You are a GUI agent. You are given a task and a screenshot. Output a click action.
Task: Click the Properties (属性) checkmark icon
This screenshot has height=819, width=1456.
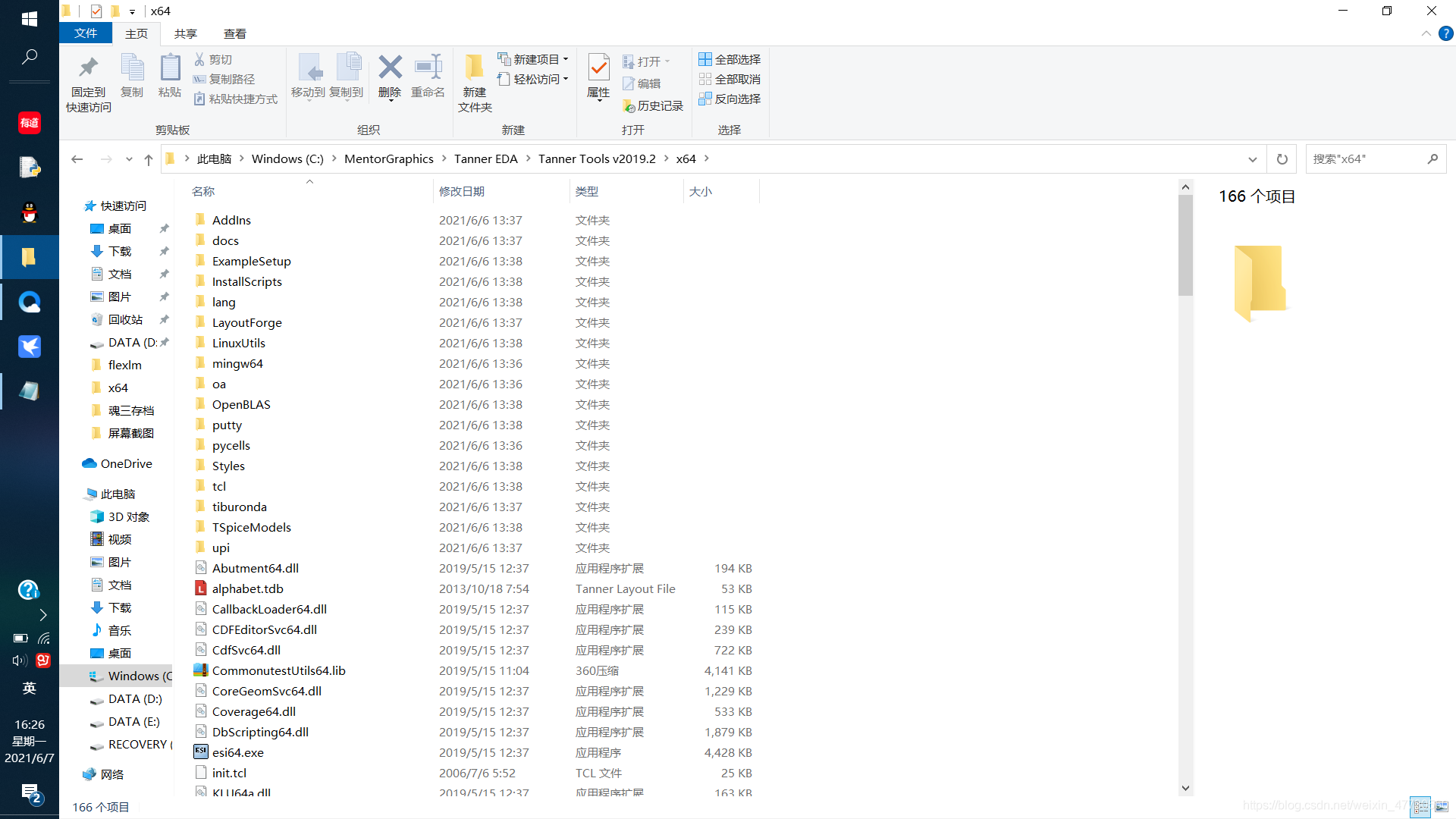[598, 68]
